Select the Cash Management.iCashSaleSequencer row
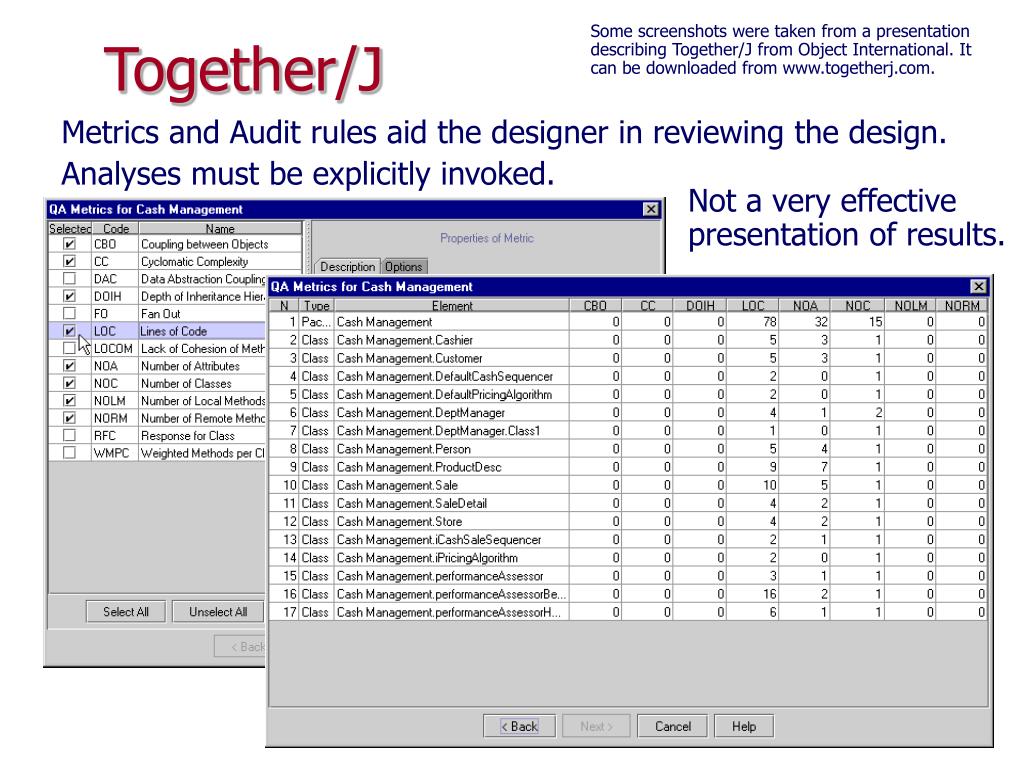Viewport: 1024px width, 768px height. click(628, 540)
